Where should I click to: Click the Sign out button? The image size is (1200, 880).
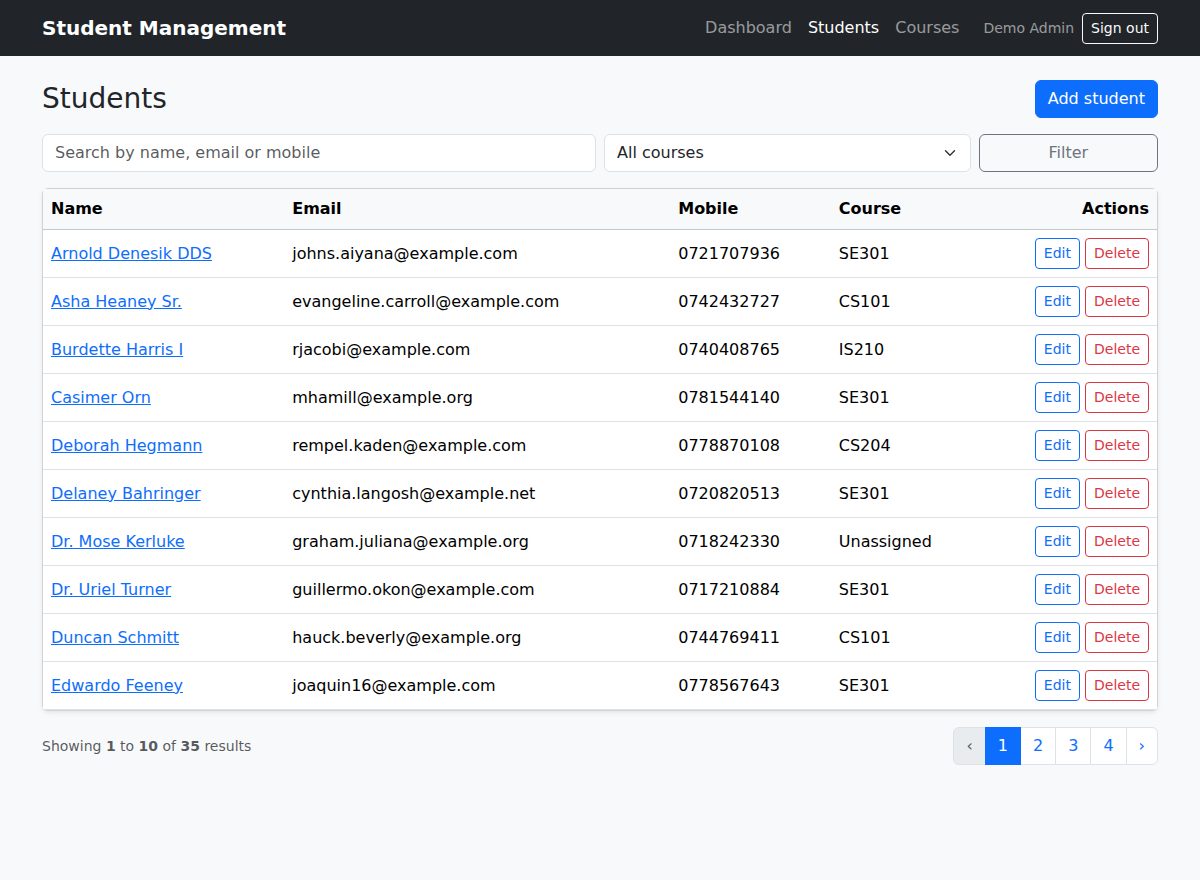pos(1119,28)
